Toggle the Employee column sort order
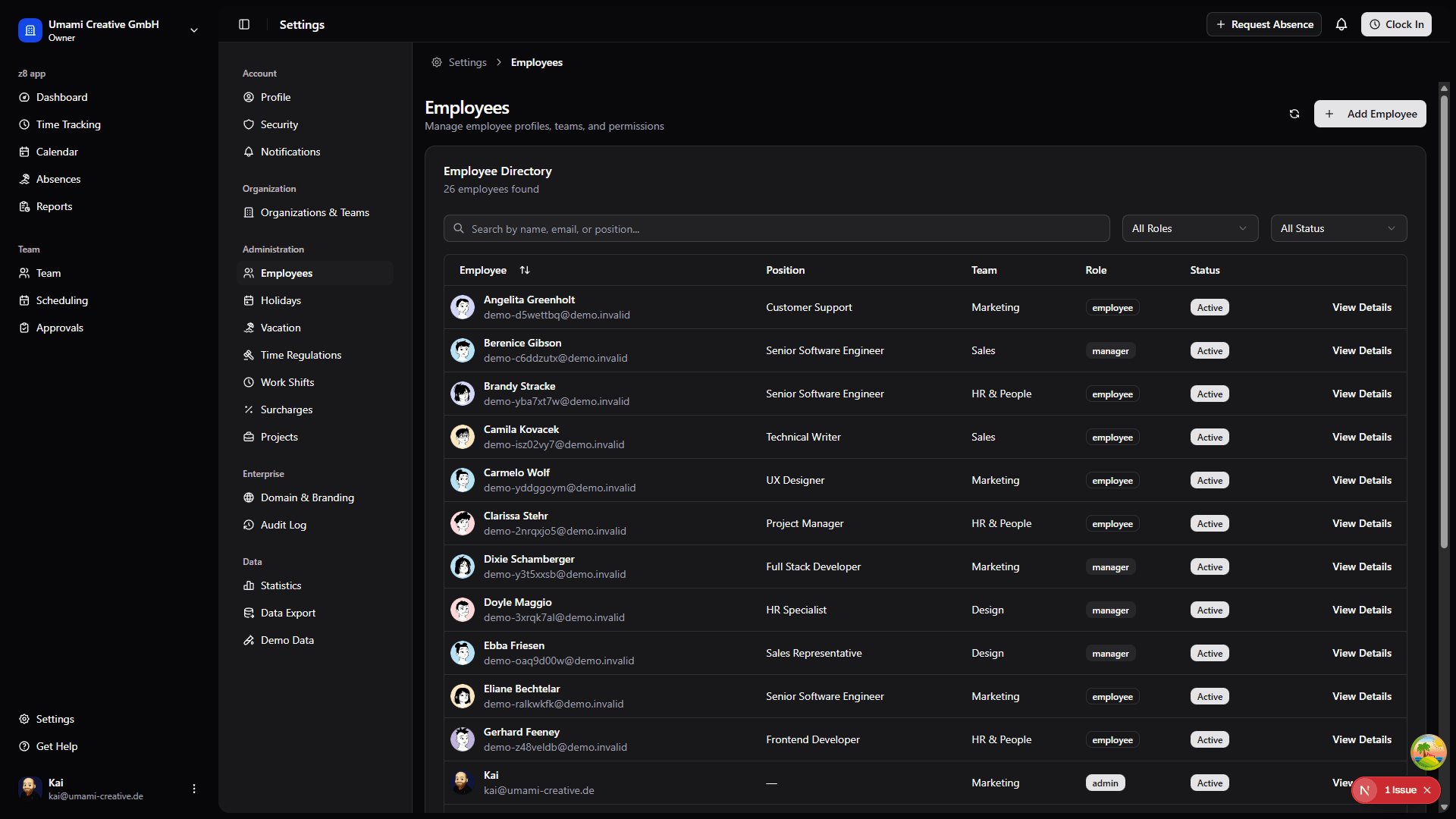 pyautogui.click(x=525, y=270)
